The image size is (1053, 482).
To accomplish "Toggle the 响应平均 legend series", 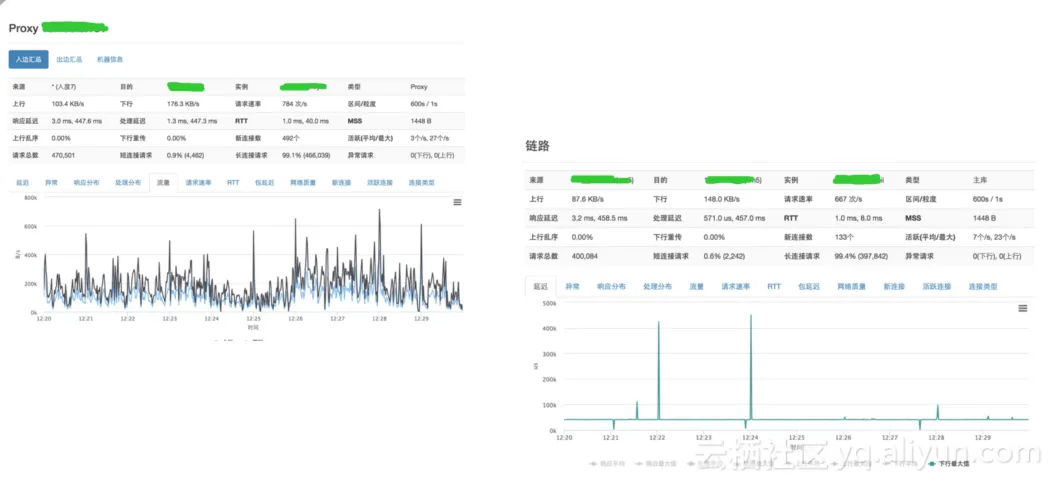I will (604, 463).
